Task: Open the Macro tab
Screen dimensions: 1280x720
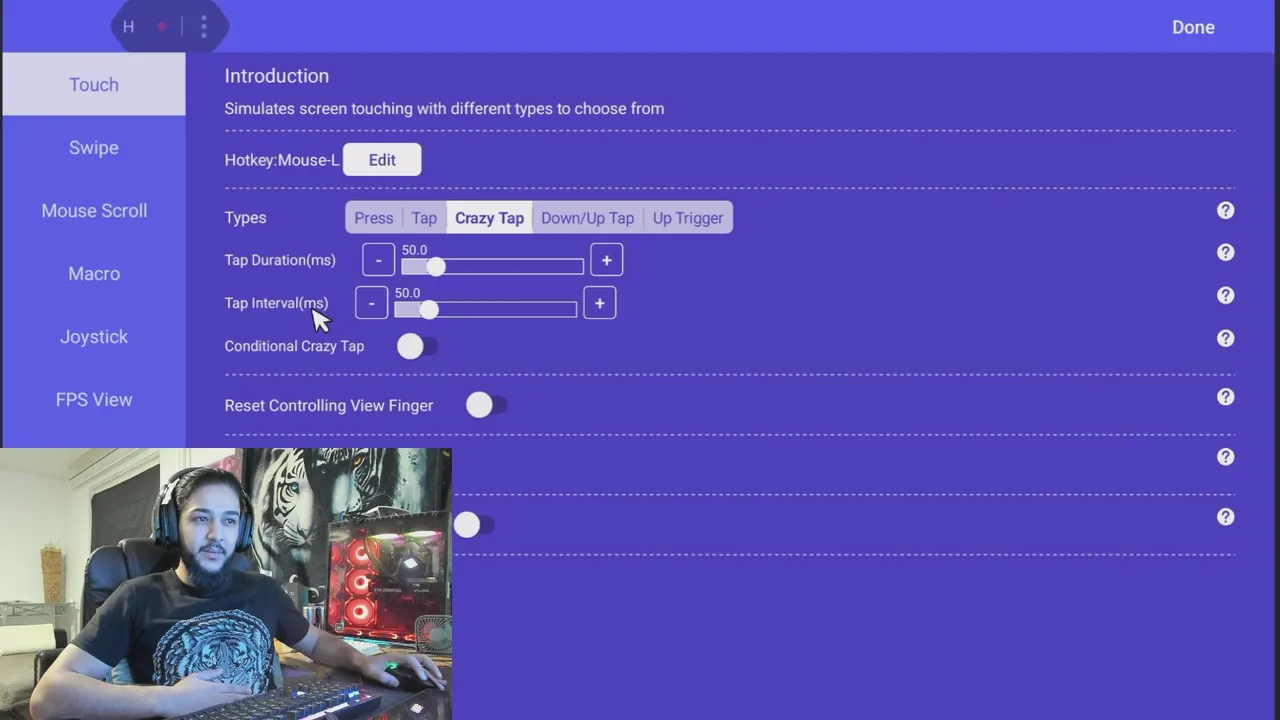Action: pos(94,274)
